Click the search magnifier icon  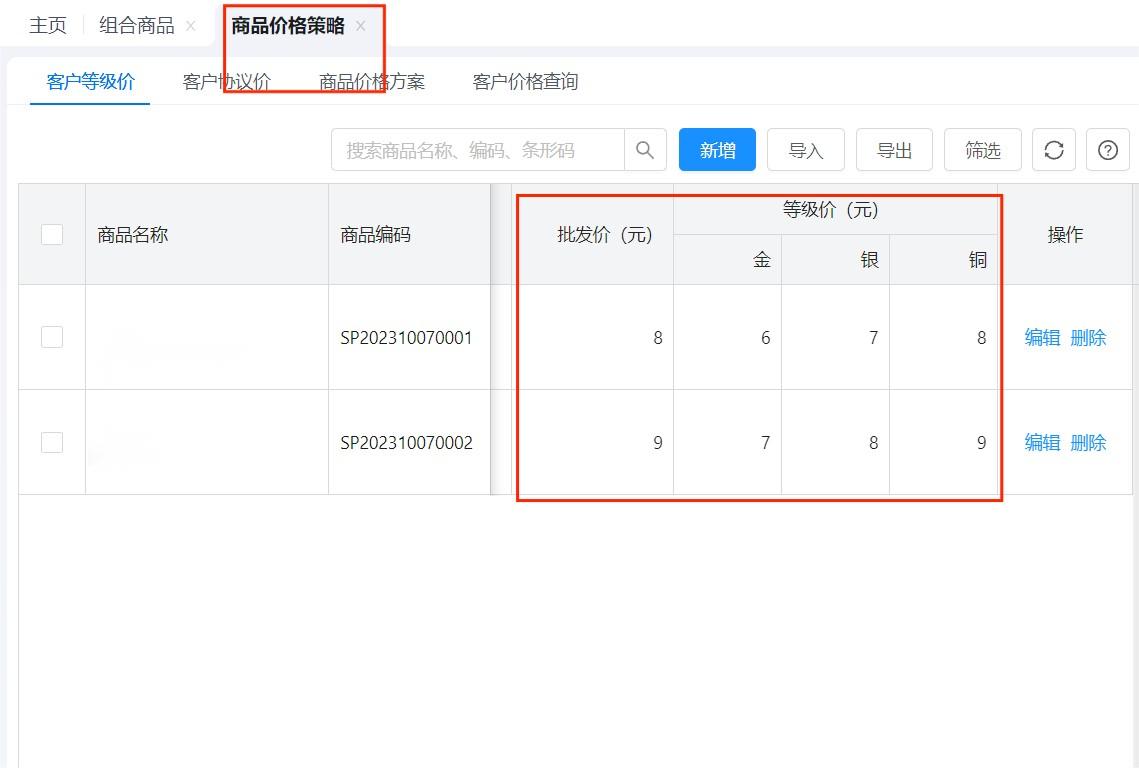click(x=645, y=149)
